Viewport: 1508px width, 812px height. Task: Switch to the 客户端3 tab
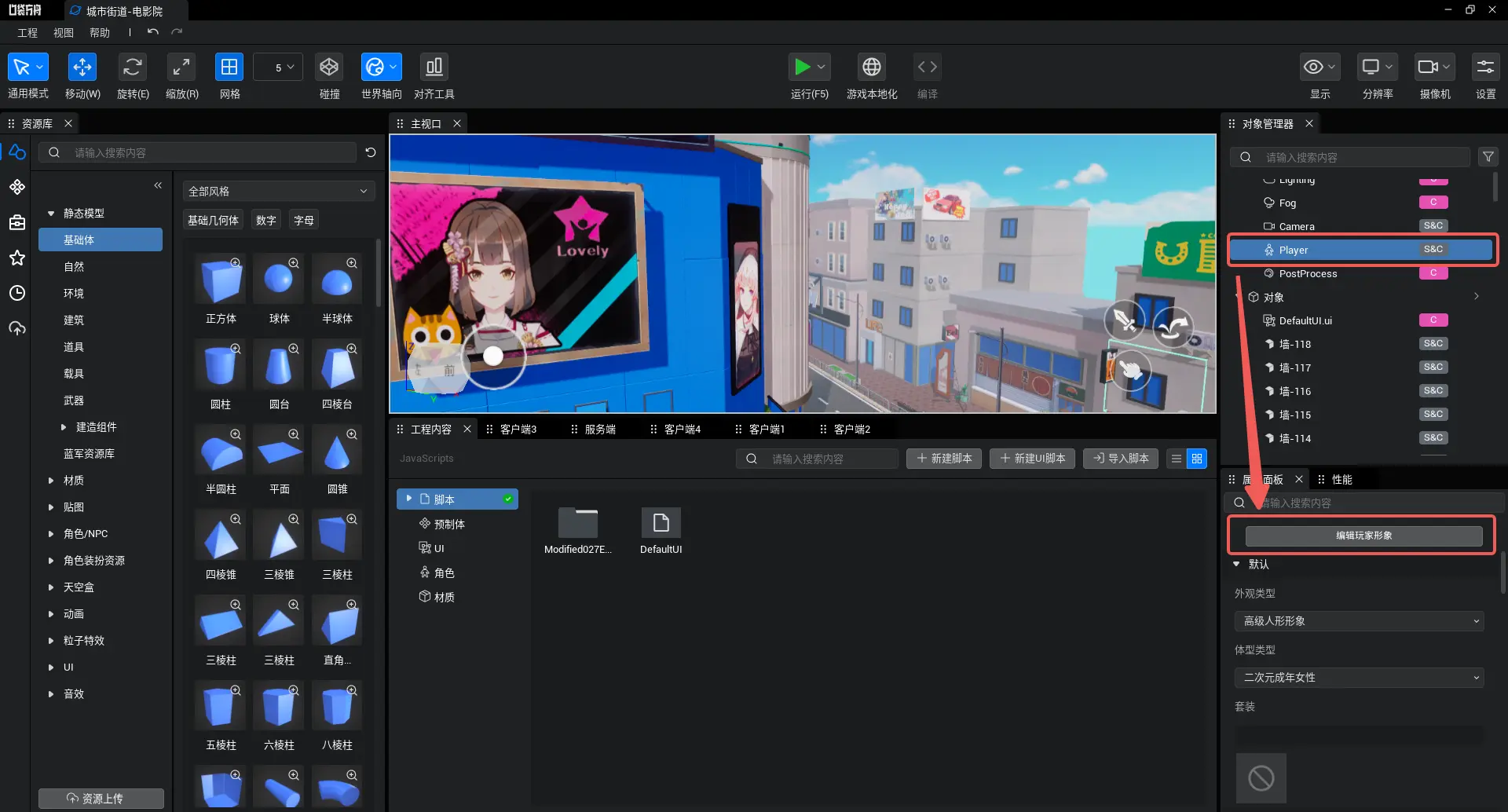point(518,429)
